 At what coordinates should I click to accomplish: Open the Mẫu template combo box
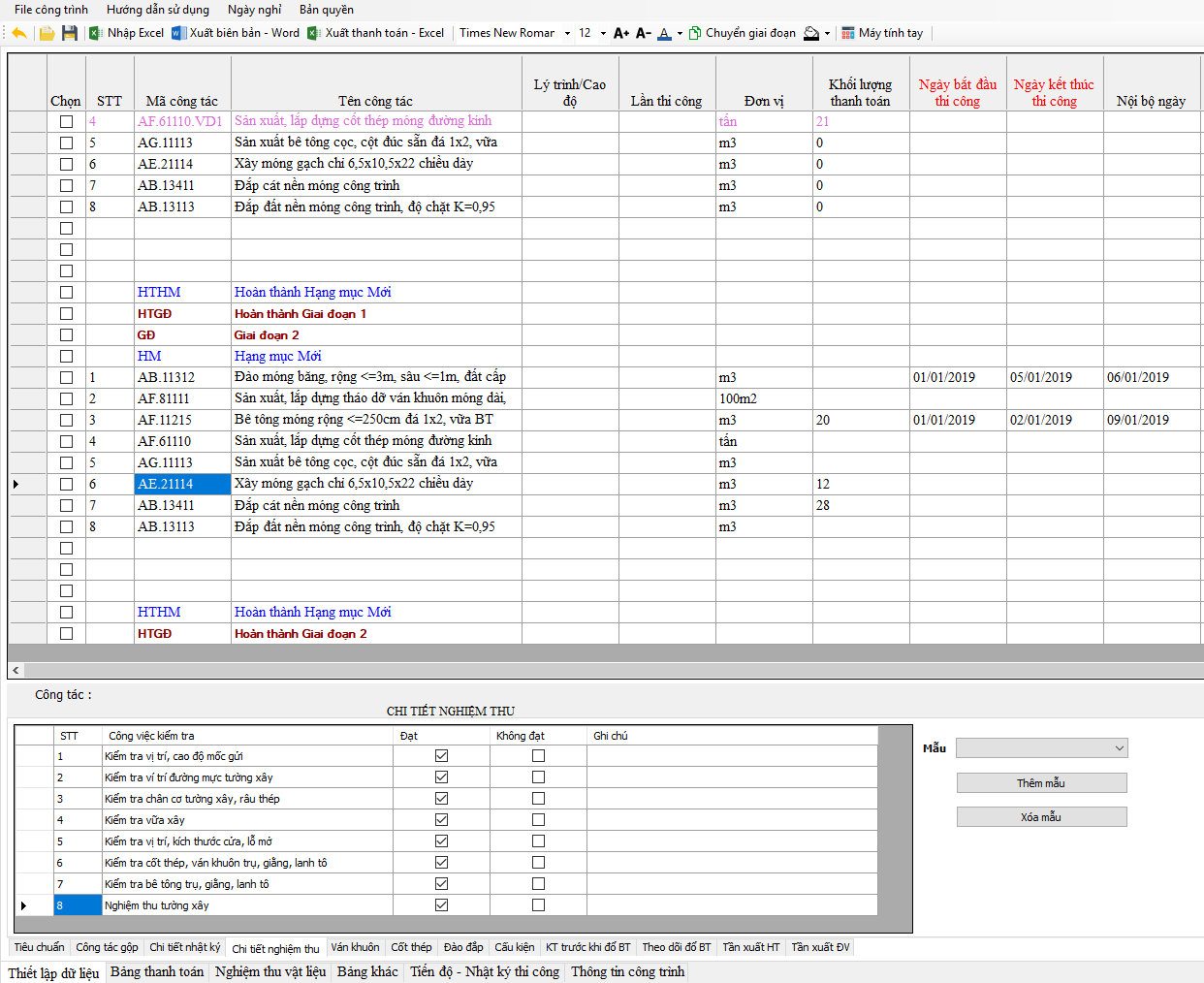coord(1041,748)
